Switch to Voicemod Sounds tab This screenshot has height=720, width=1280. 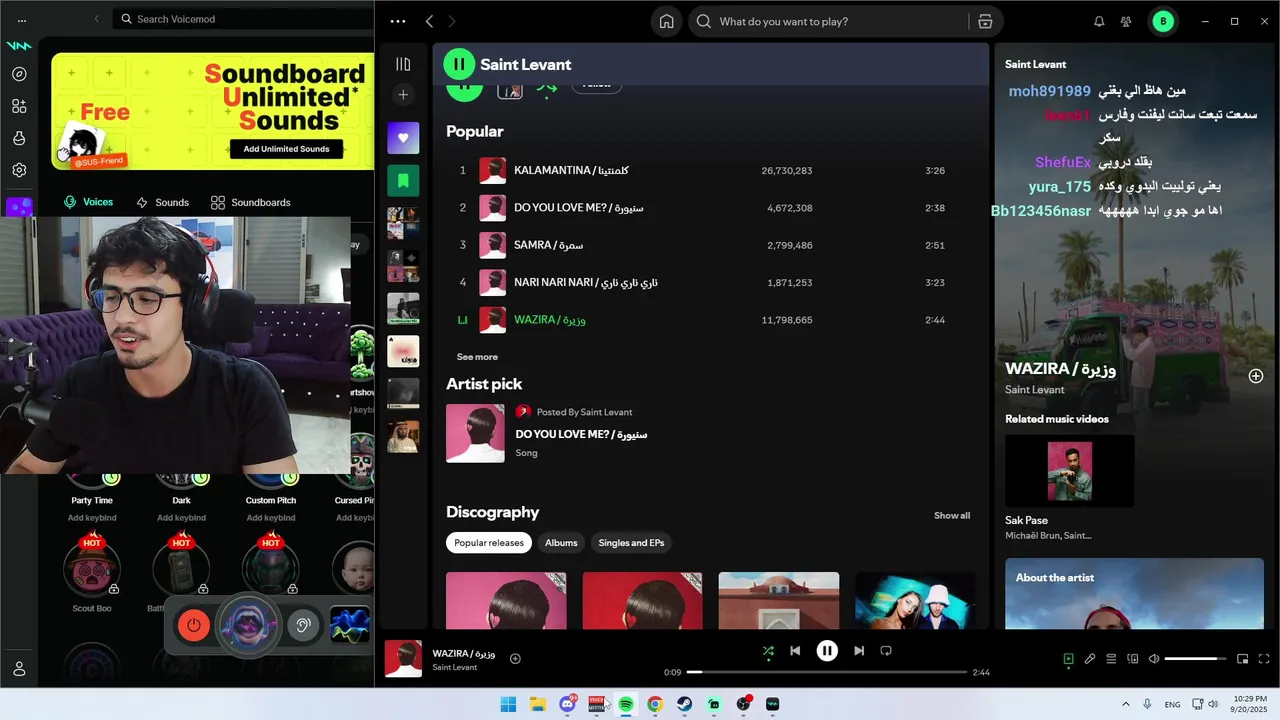pyautogui.click(x=162, y=202)
